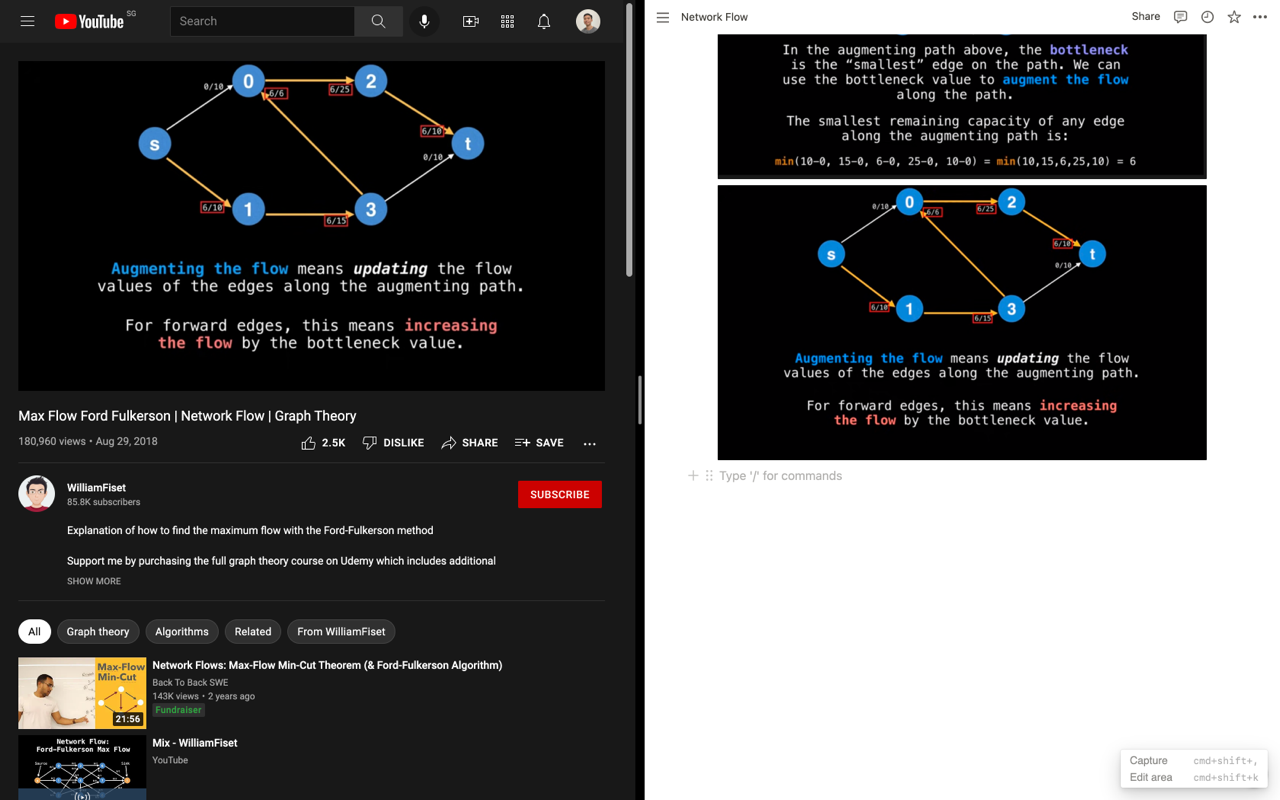Go to YouTube home via logo
Image resolution: width=1280 pixels, height=800 pixels.
tap(89, 21)
